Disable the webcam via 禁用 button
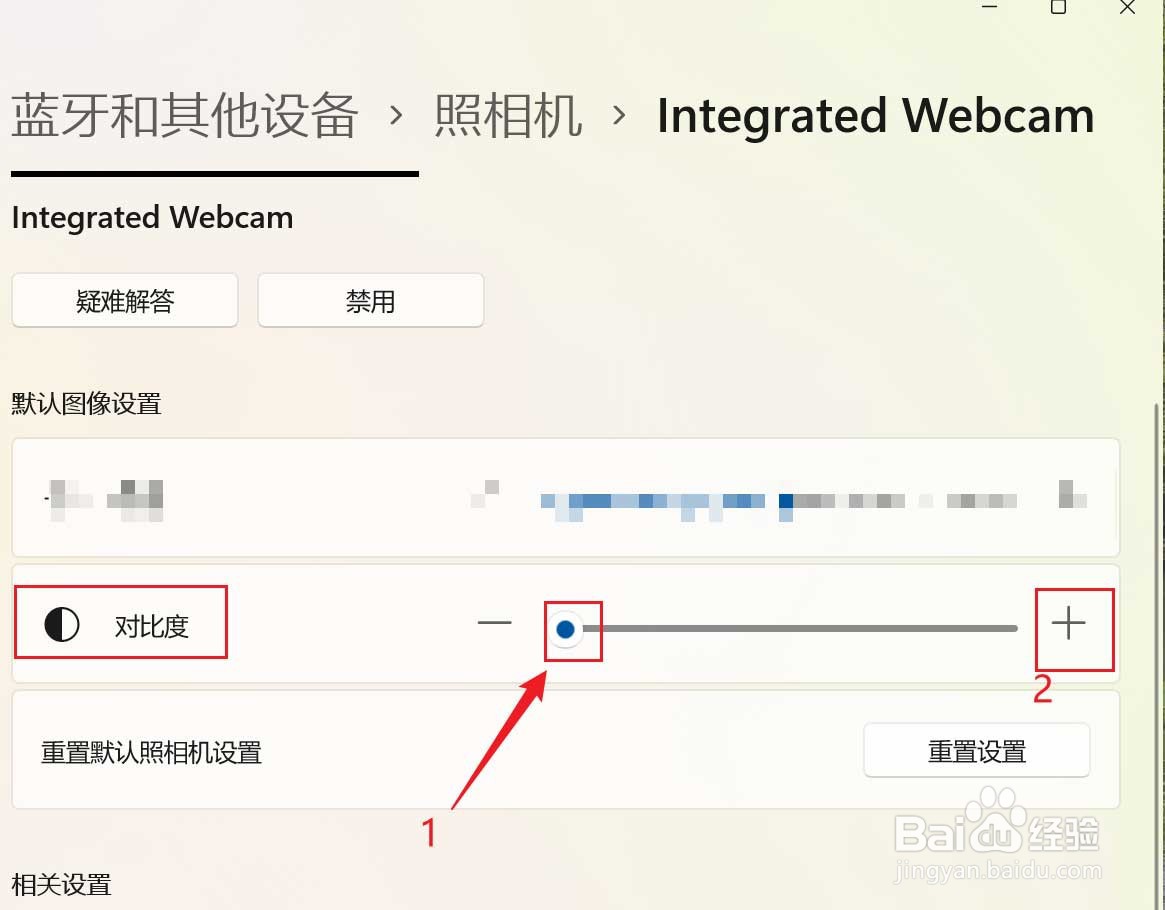Image resolution: width=1165 pixels, height=910 pixels. click(x=371, y=300)
